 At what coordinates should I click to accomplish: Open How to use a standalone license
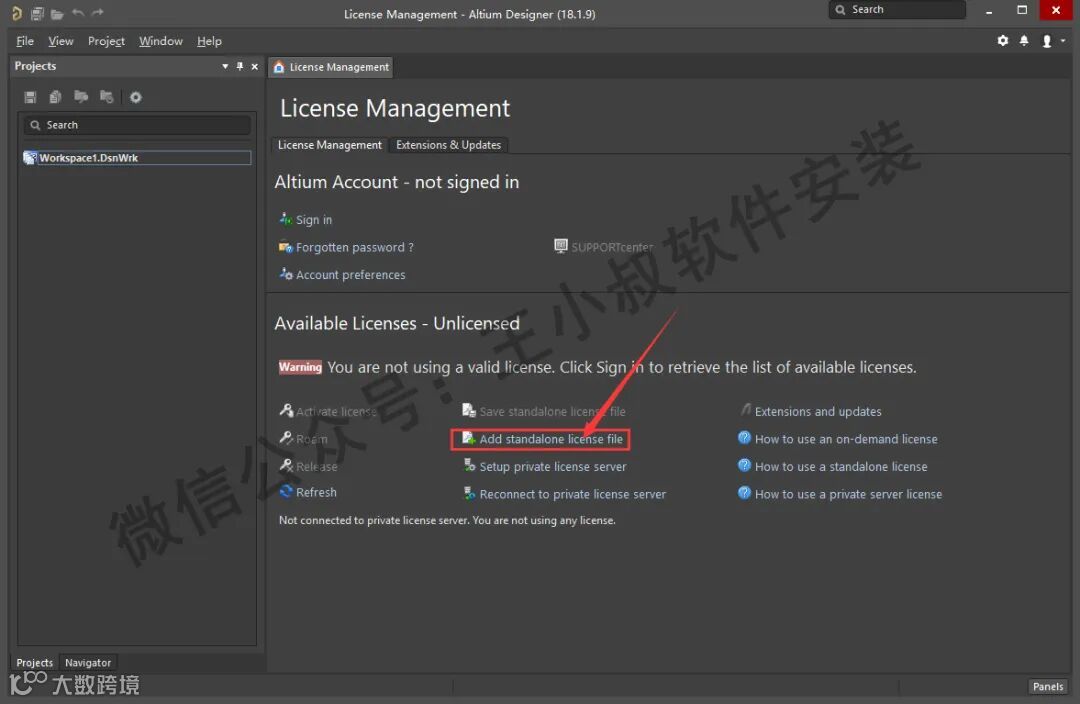841,466
